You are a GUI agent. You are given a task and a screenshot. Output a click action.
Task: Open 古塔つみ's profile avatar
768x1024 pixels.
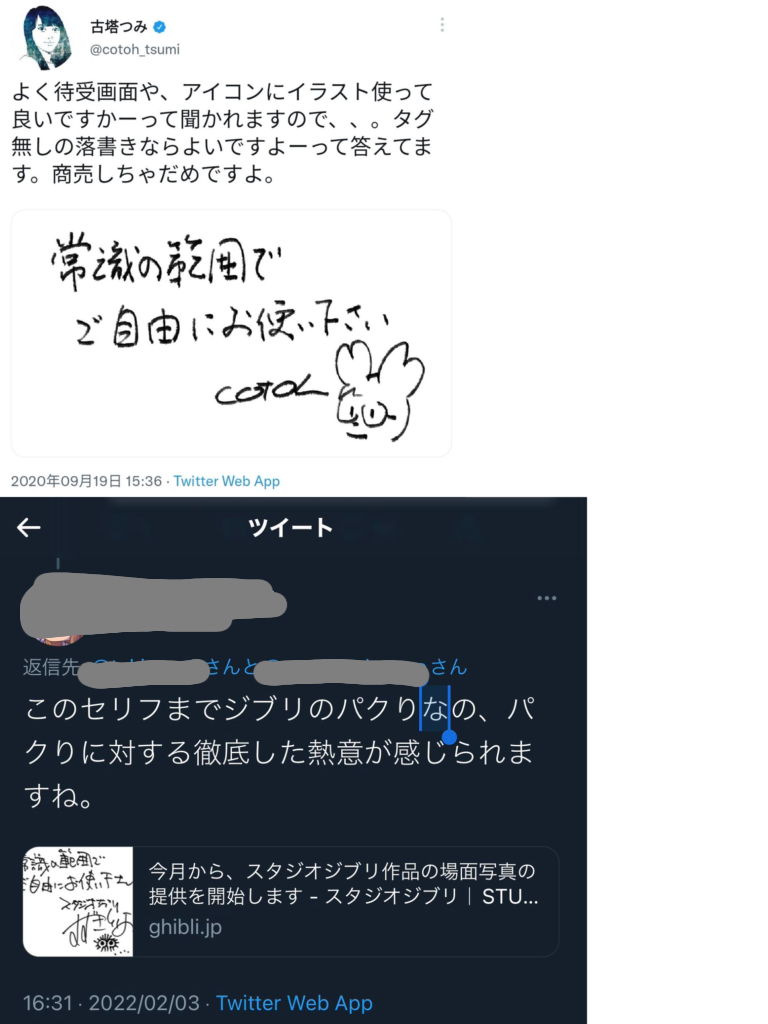(46, 37)
